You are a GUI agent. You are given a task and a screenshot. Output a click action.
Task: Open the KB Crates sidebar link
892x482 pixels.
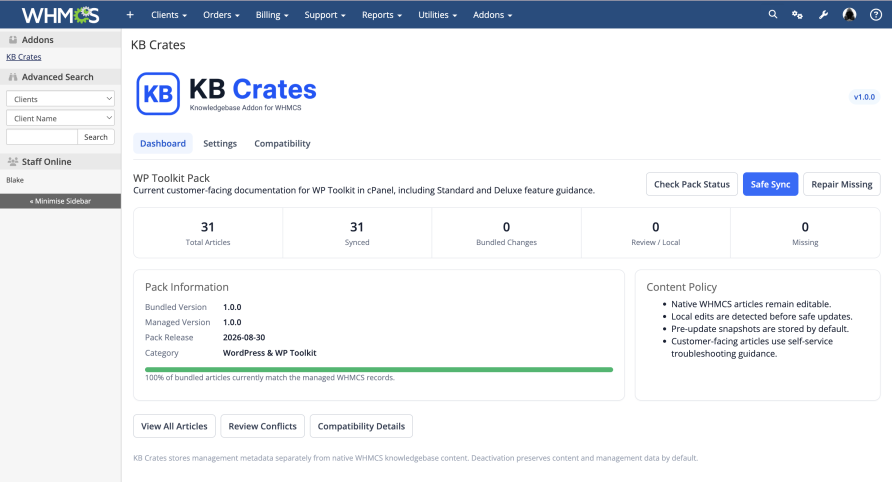pyautogui.click(x=24, y=57)
